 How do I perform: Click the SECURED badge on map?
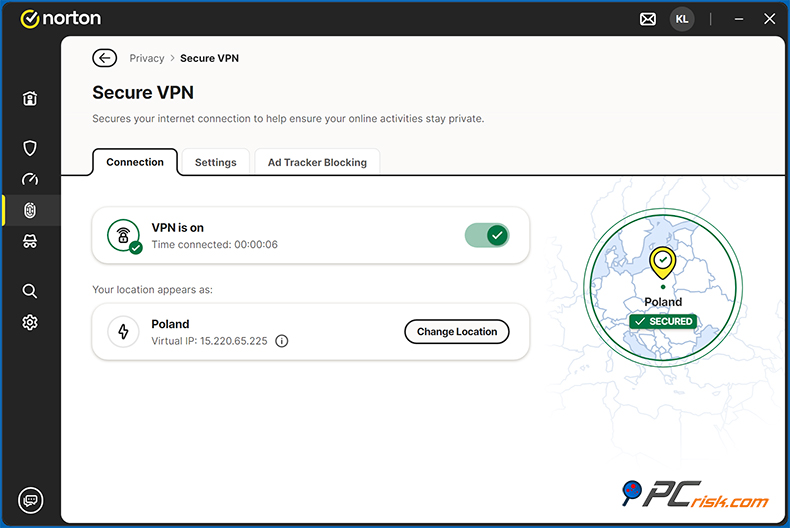point(663,321)
